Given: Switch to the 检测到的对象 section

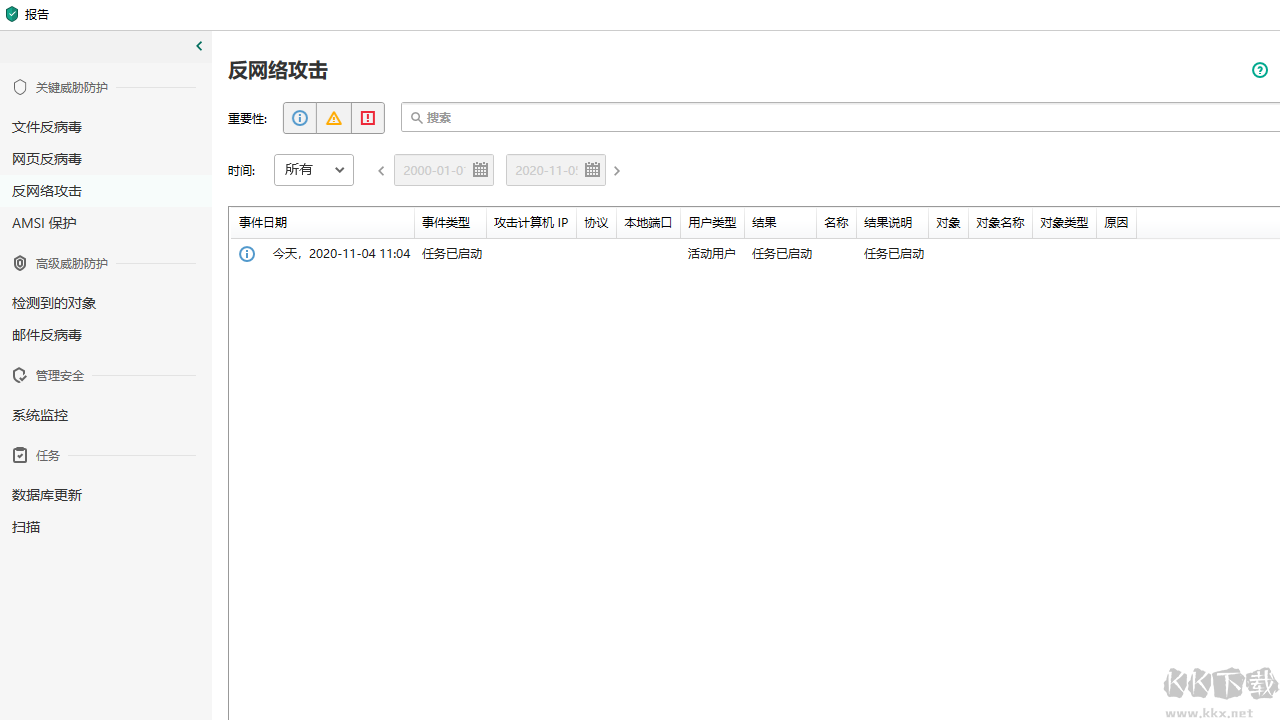Looking at the screenshot, I should (x=53, y=303).
